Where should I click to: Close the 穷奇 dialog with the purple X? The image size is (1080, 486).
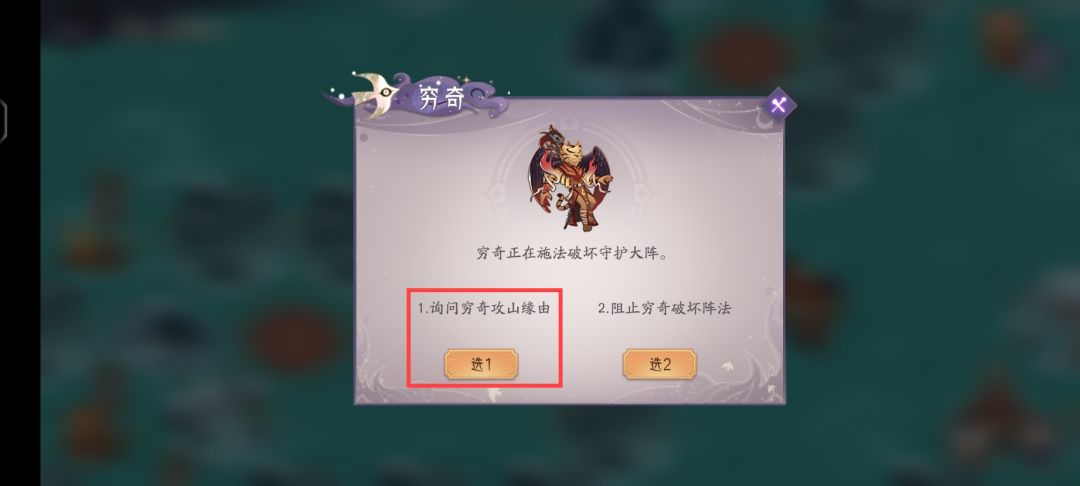pyautogui.click(x=779, y=105)
